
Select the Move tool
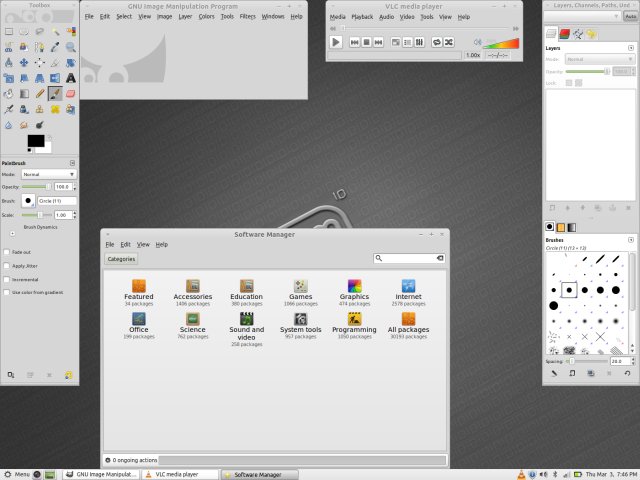point(24,62)
